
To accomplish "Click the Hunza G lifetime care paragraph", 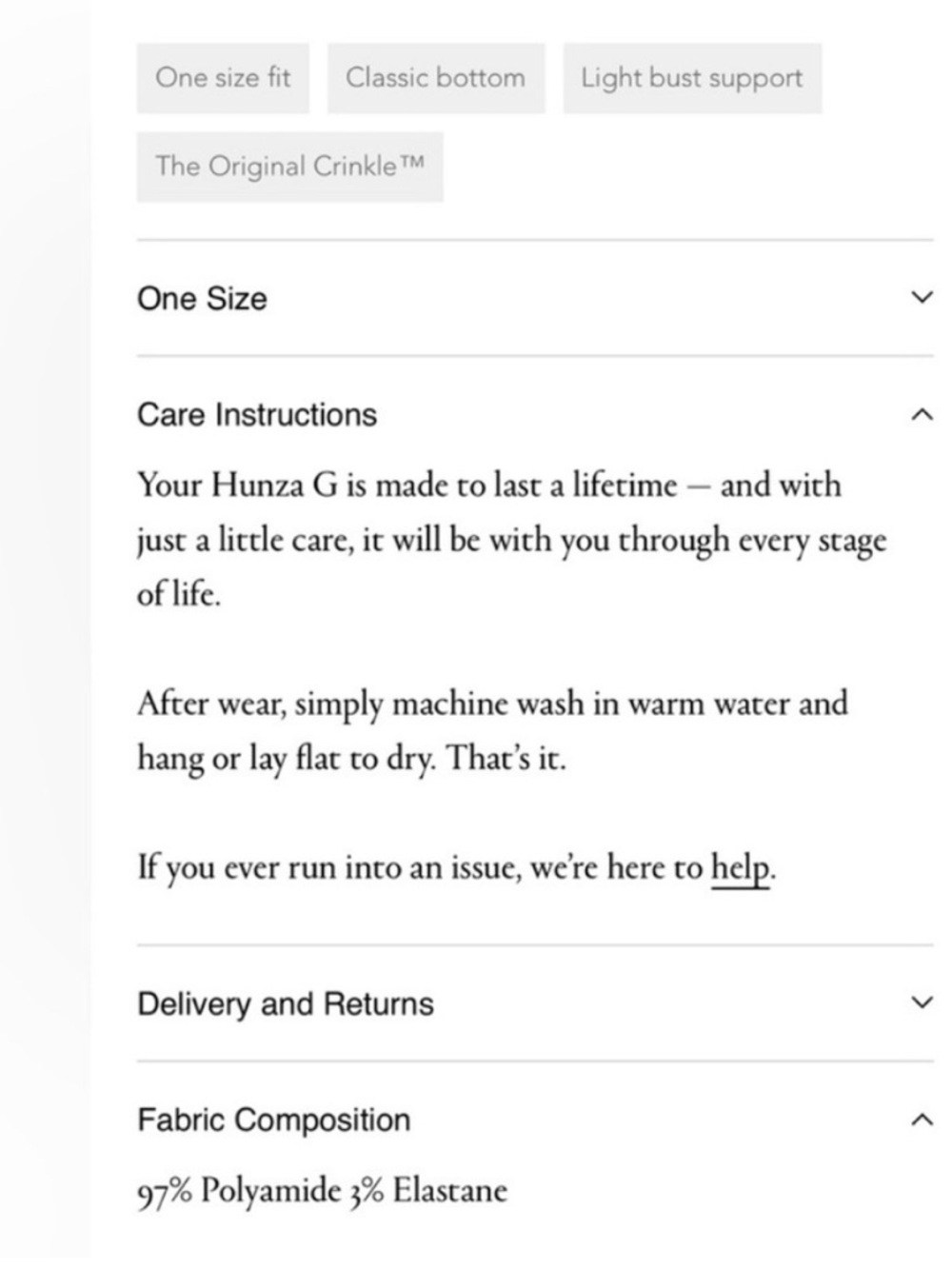I will 511,540.
